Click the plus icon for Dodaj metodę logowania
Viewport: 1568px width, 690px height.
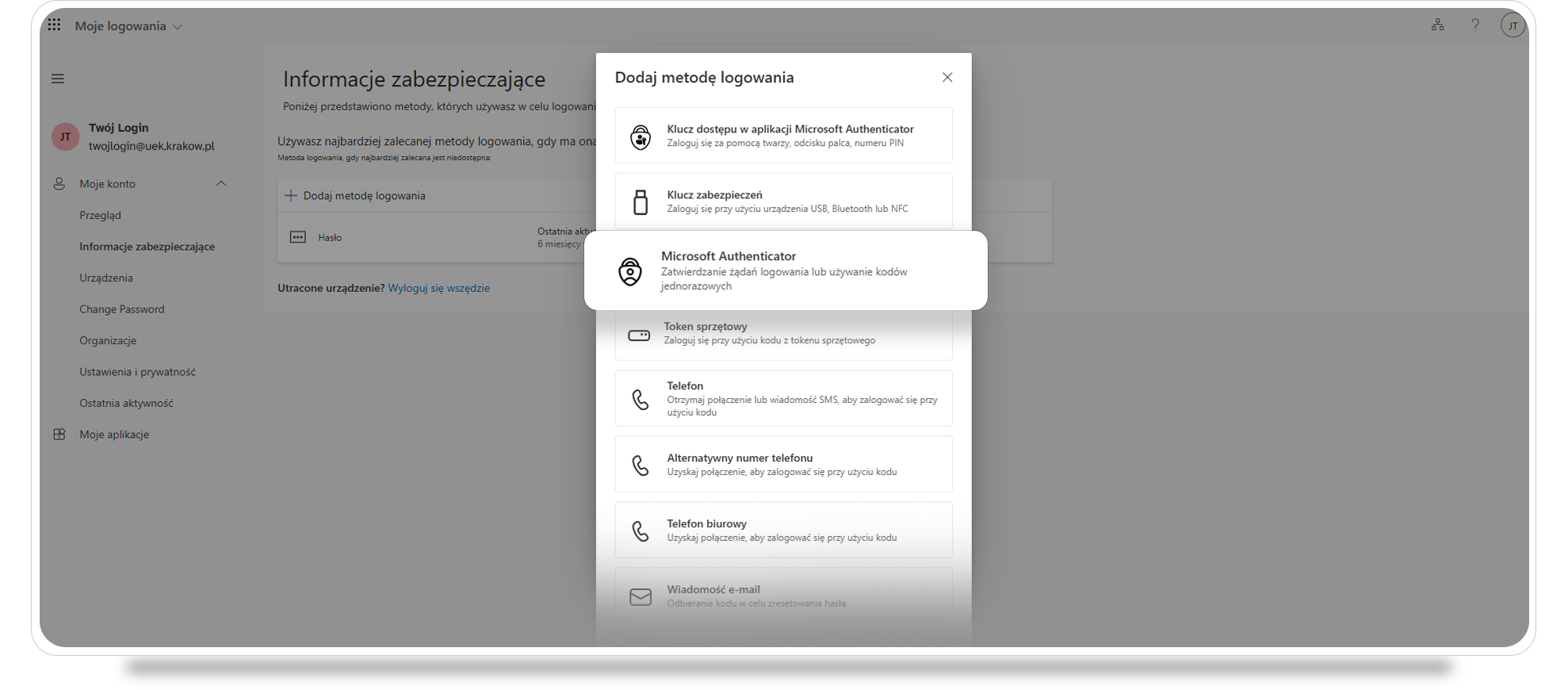click(291, 195)
